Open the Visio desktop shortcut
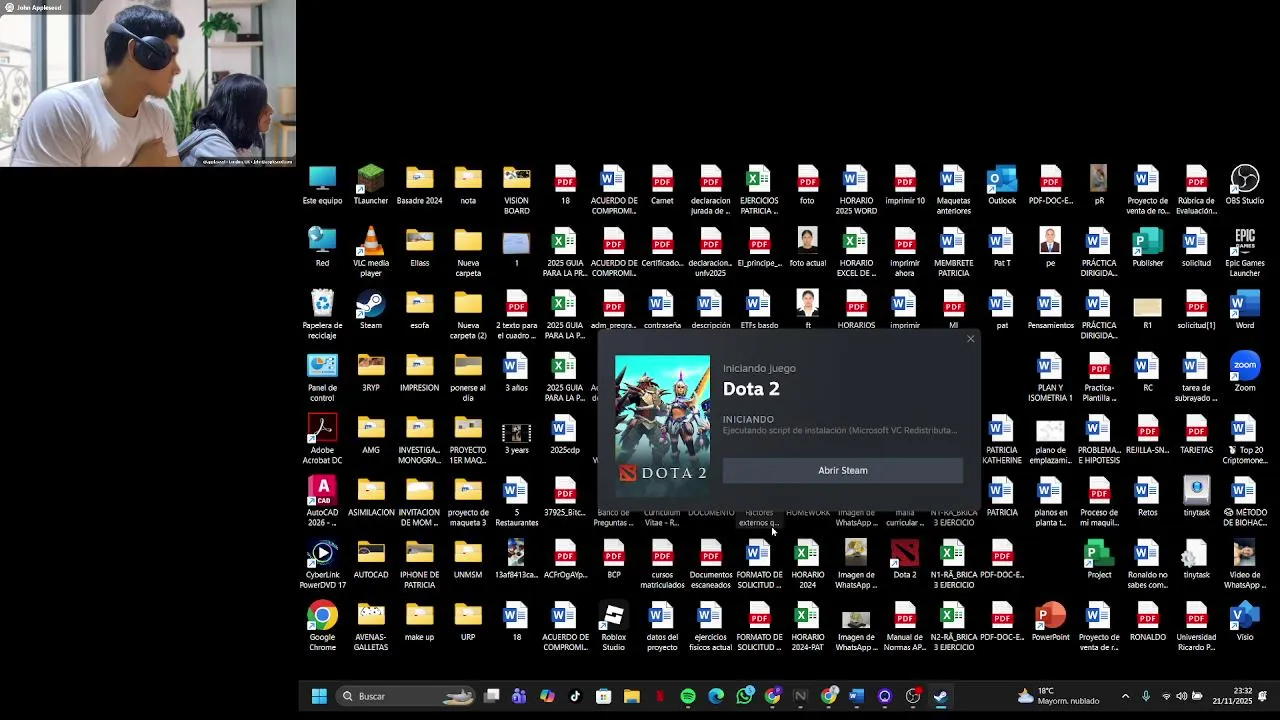 (1244, 620)
